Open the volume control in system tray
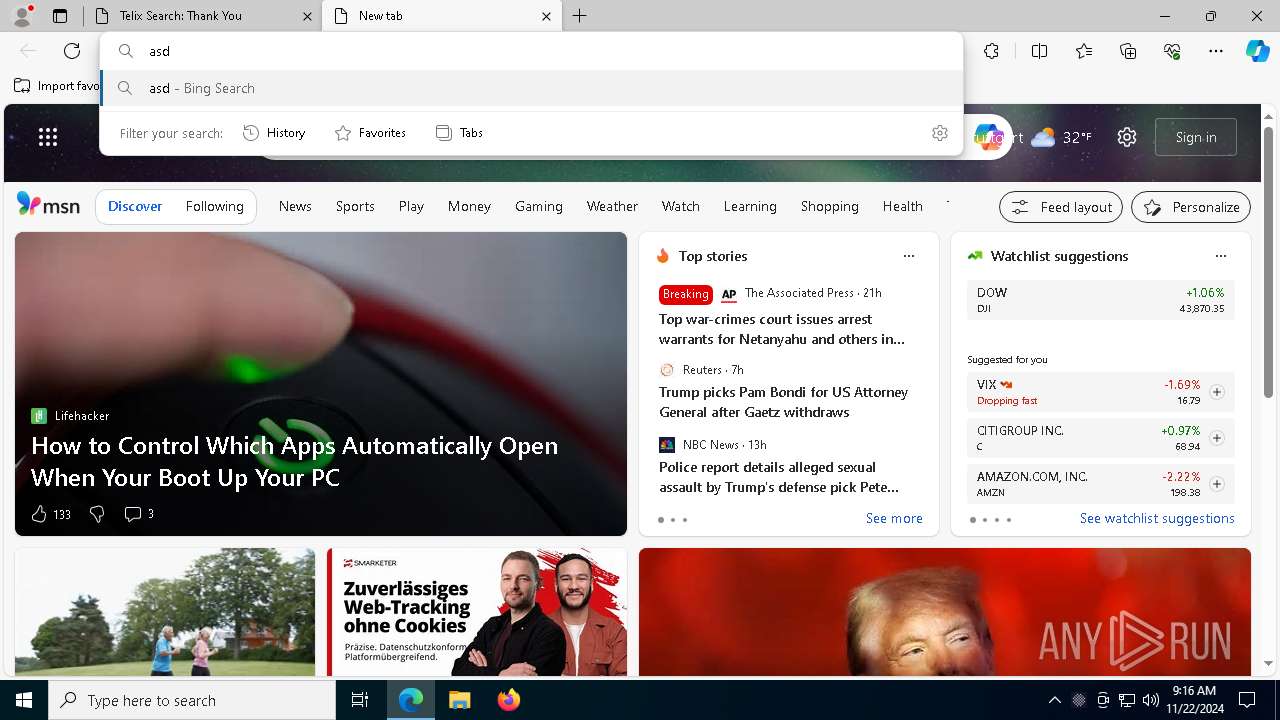 tap(1150, 700)
